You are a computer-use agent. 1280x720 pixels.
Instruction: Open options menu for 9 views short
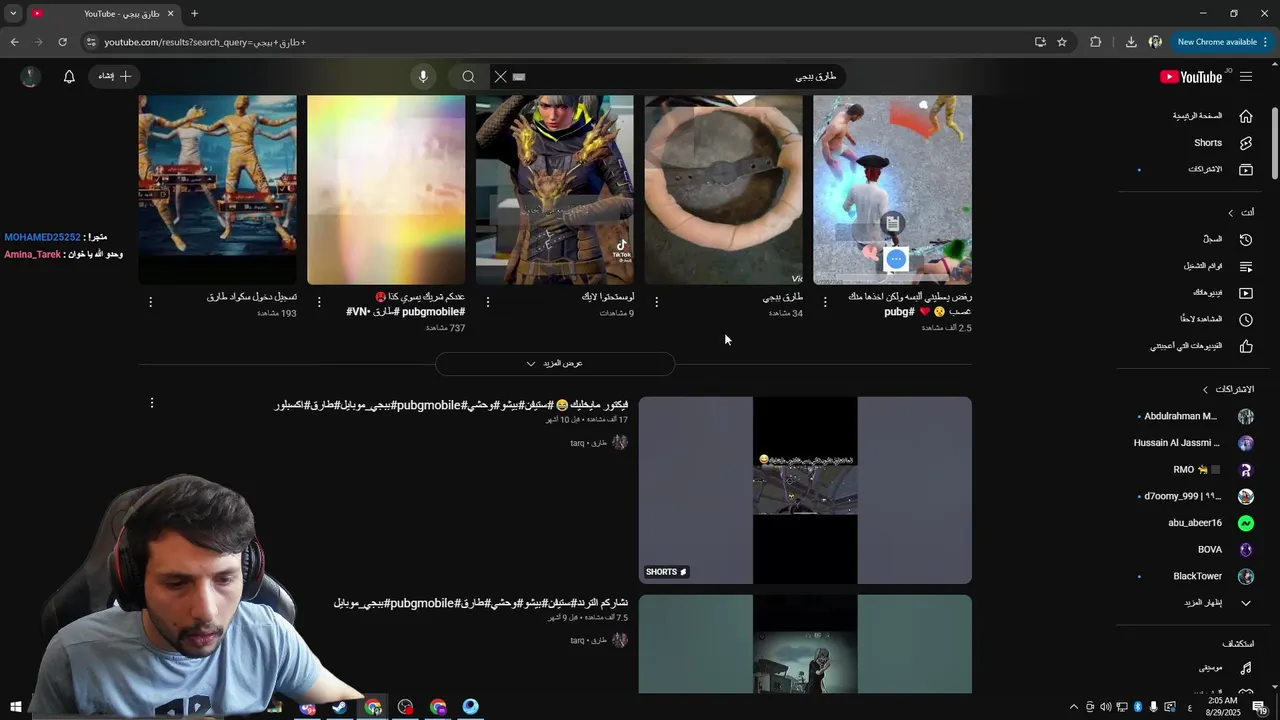pyautogui.click(x=488, y=302)
